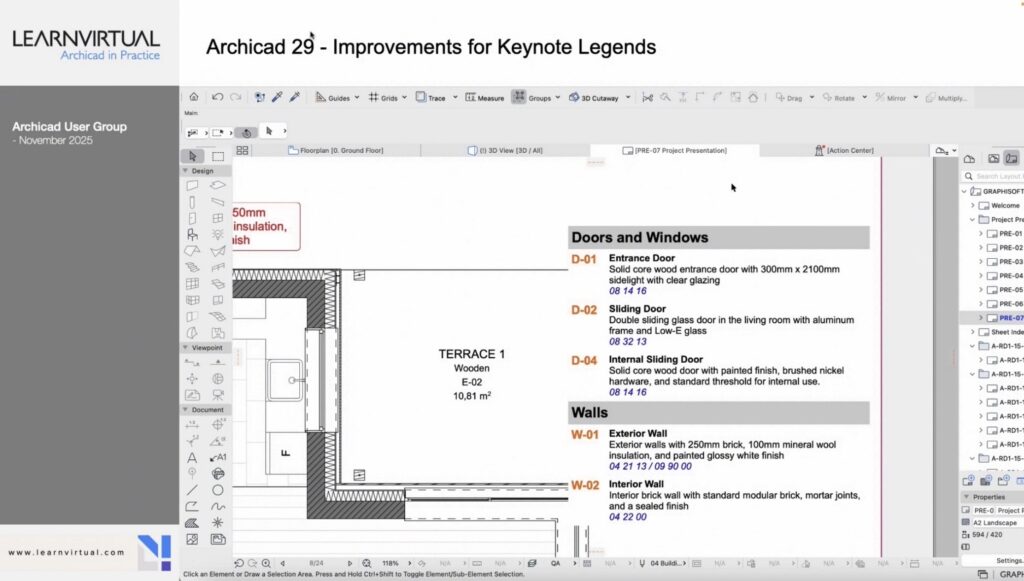The width and height of the screenshot is (1024, 581).
Task: Select the Window tool in Design toolbox
Action: click(x=217, y=218)
